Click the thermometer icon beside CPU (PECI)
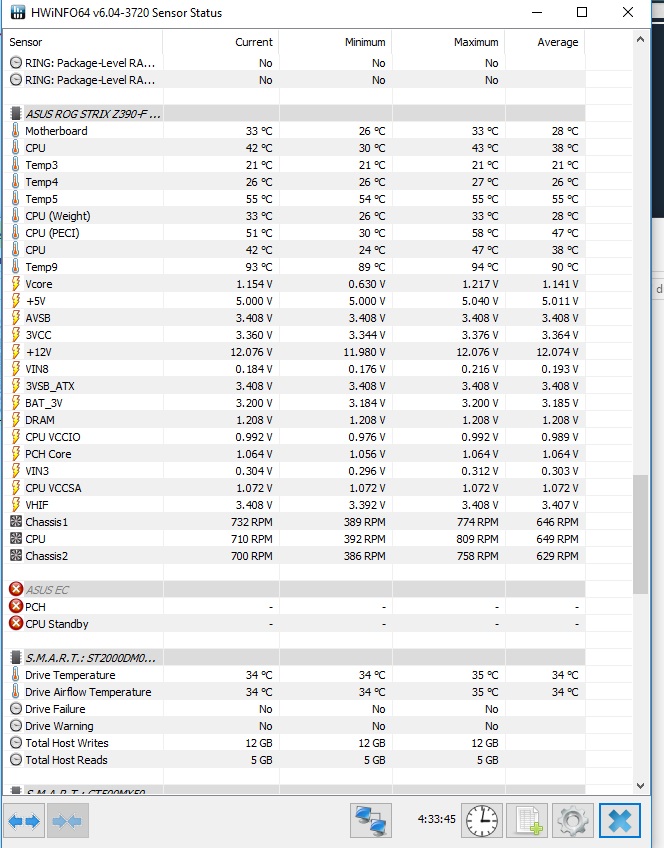This screenshot has height=848, width=664. point(16,233)
